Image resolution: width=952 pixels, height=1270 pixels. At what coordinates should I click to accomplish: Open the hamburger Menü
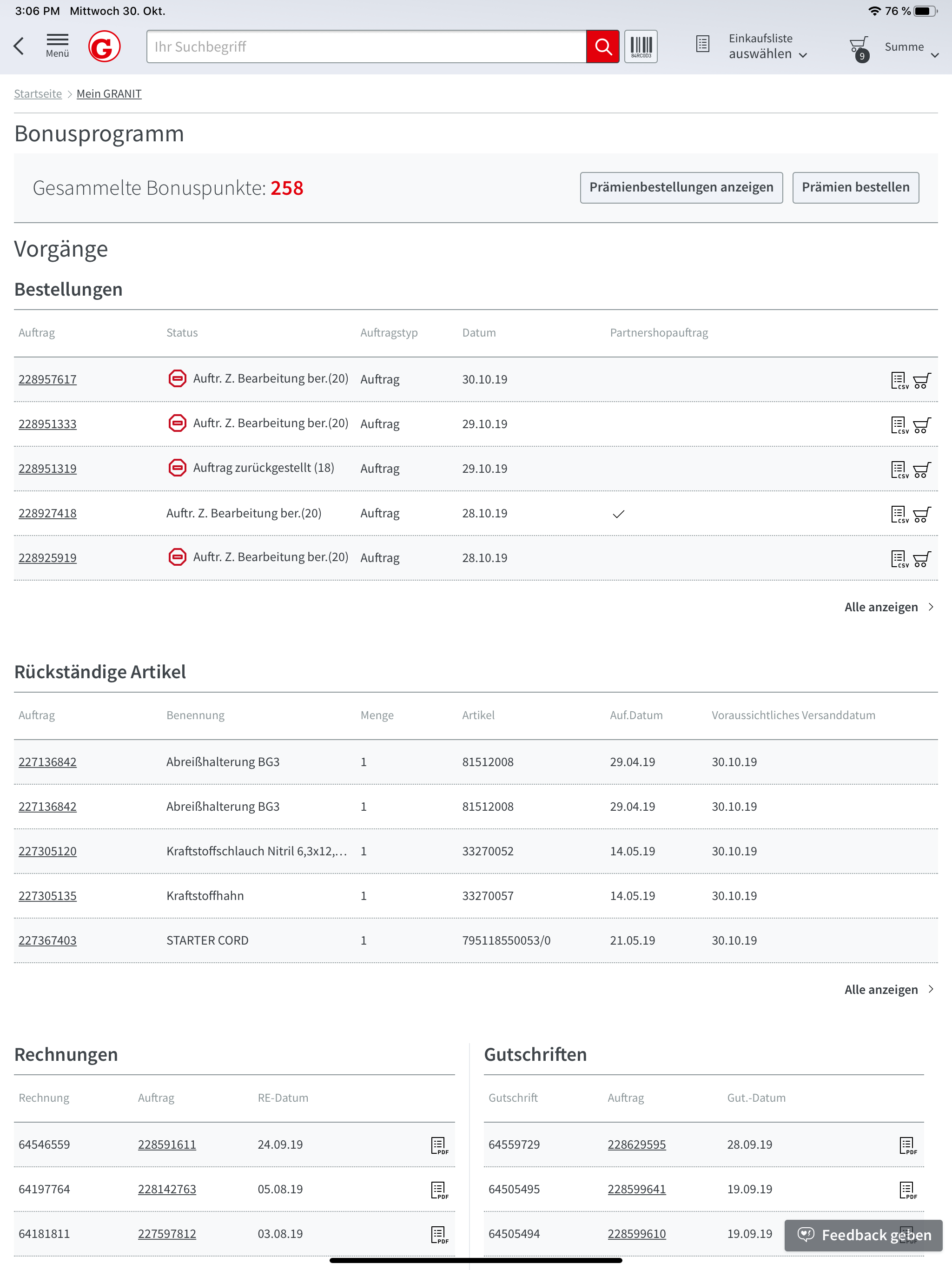(58, 46)
